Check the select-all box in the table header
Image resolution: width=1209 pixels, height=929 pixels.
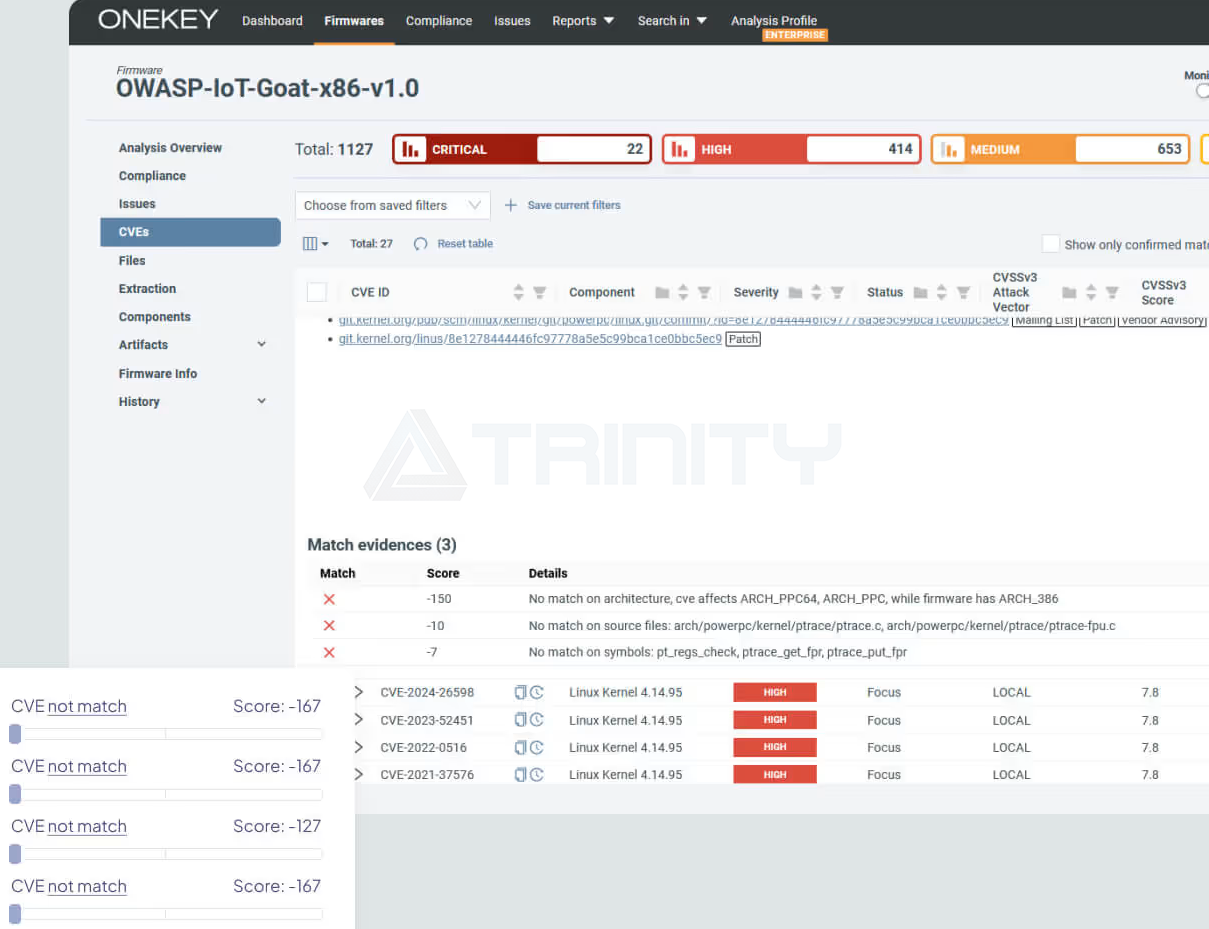(317, 292)
